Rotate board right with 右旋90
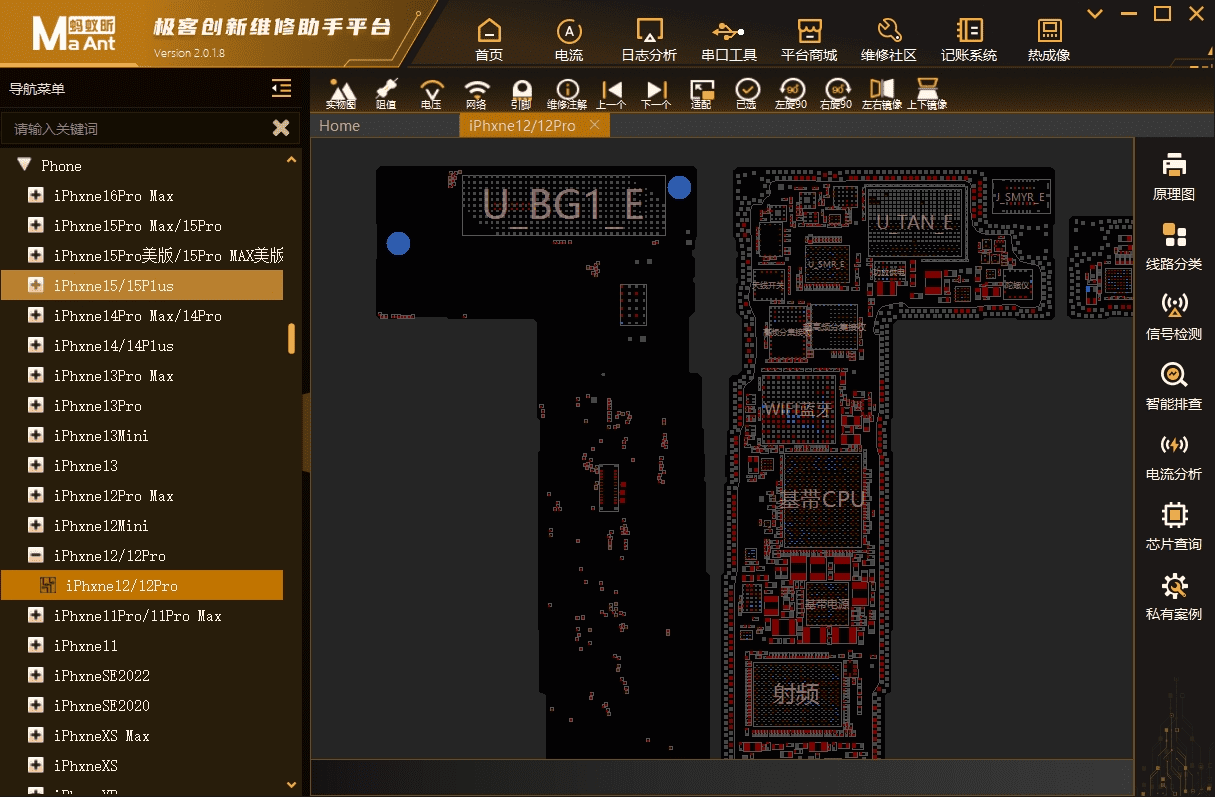Screen dimensions: 1215x797 point(836,94)
